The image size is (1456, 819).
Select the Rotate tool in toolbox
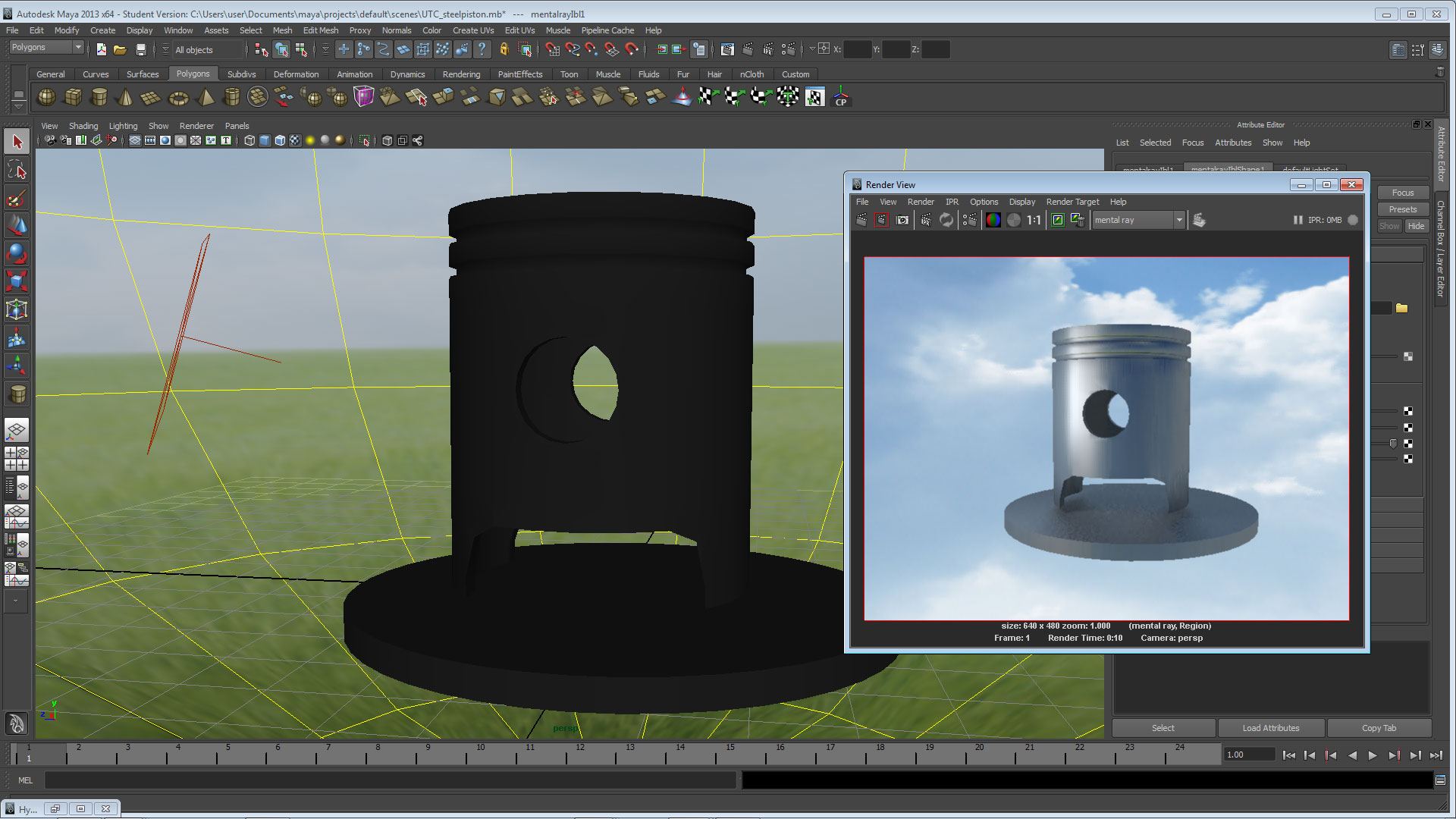(17, 253)
